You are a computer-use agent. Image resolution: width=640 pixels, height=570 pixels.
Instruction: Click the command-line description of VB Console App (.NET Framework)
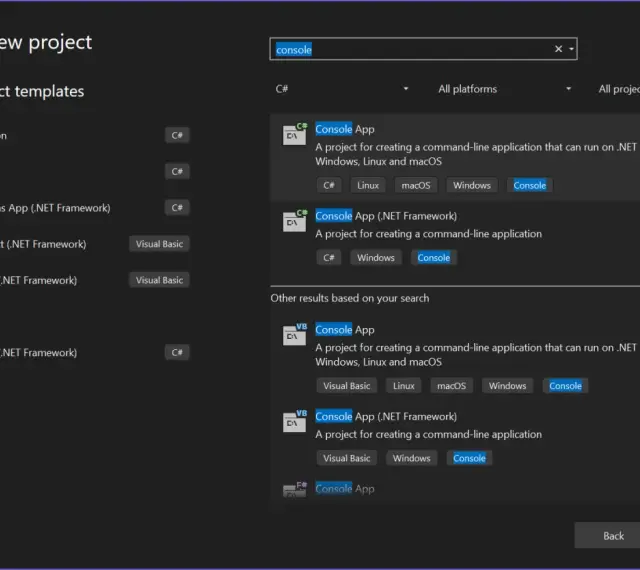[428, 434]
